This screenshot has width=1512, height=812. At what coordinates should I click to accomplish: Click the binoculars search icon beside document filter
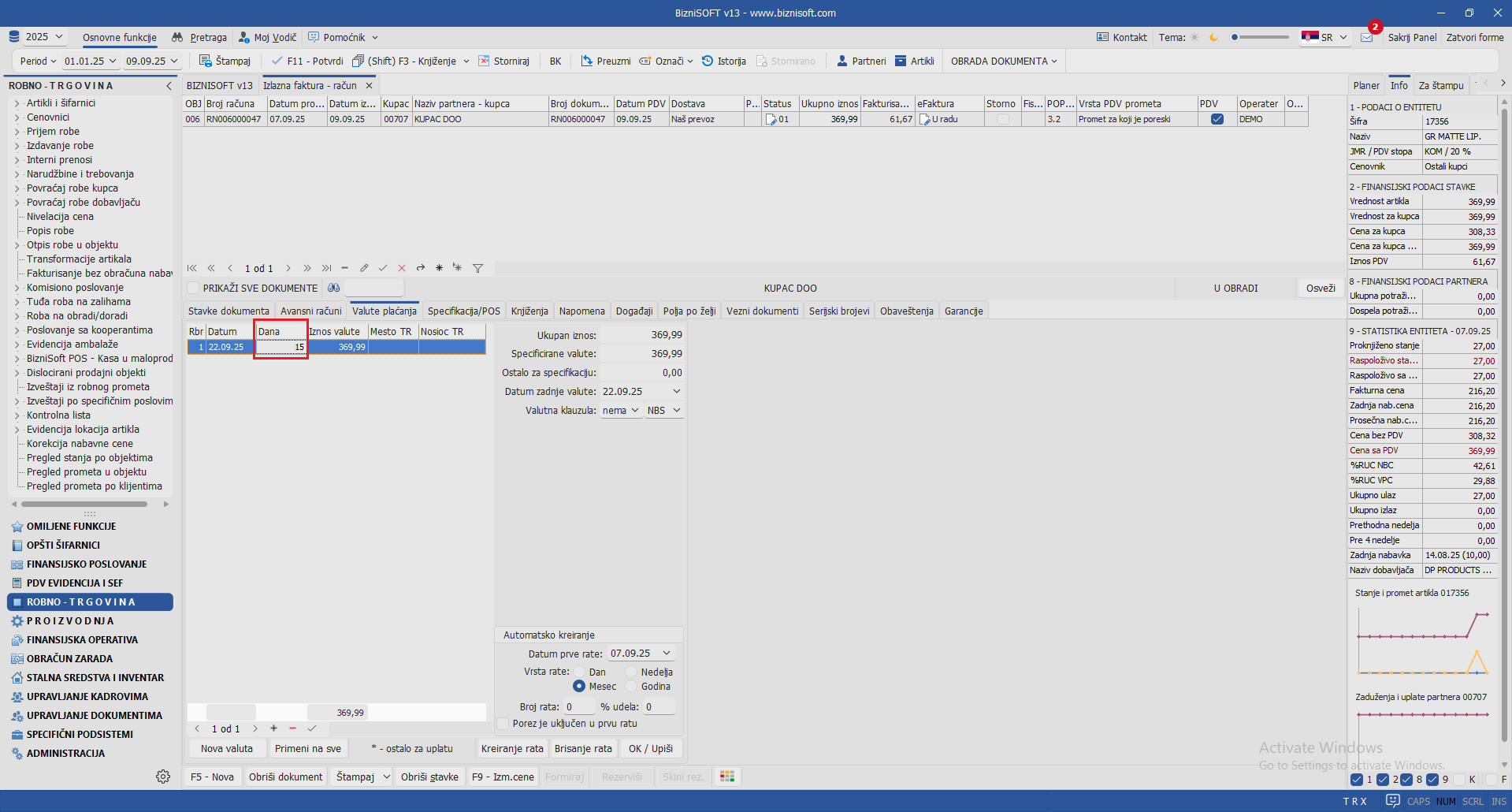pos(334,289)
